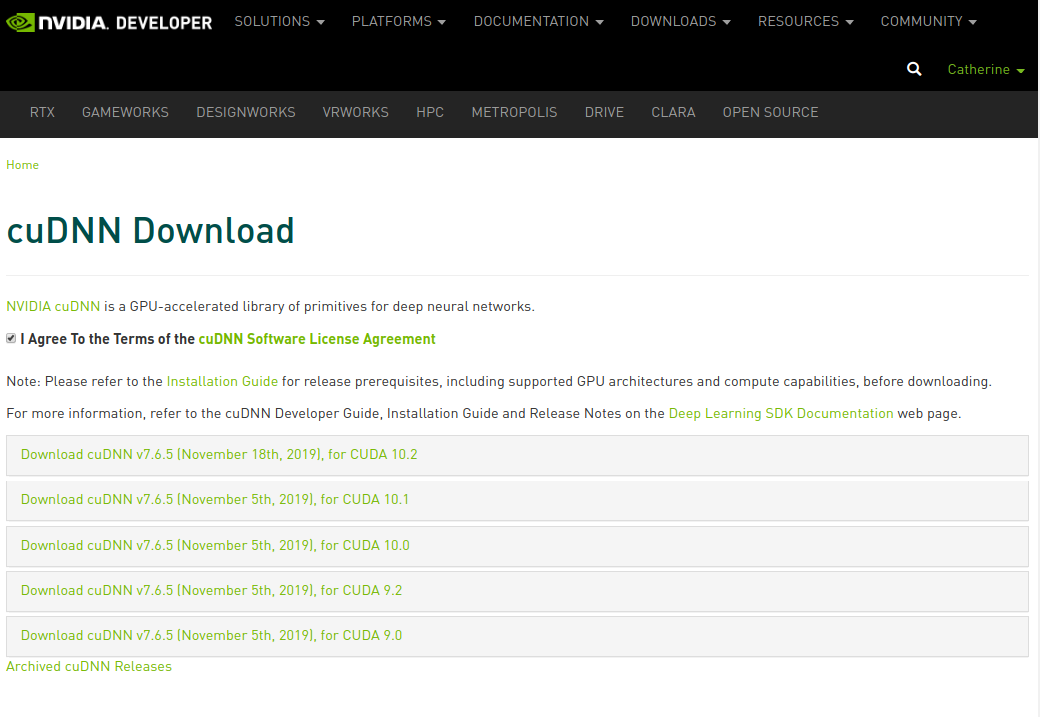Open the Clara section

click(673, 112)
